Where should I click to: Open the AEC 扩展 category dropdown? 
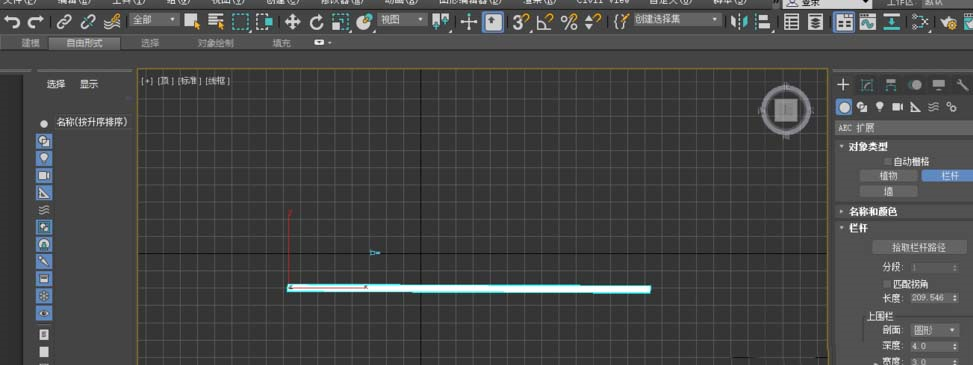(904, 128)
